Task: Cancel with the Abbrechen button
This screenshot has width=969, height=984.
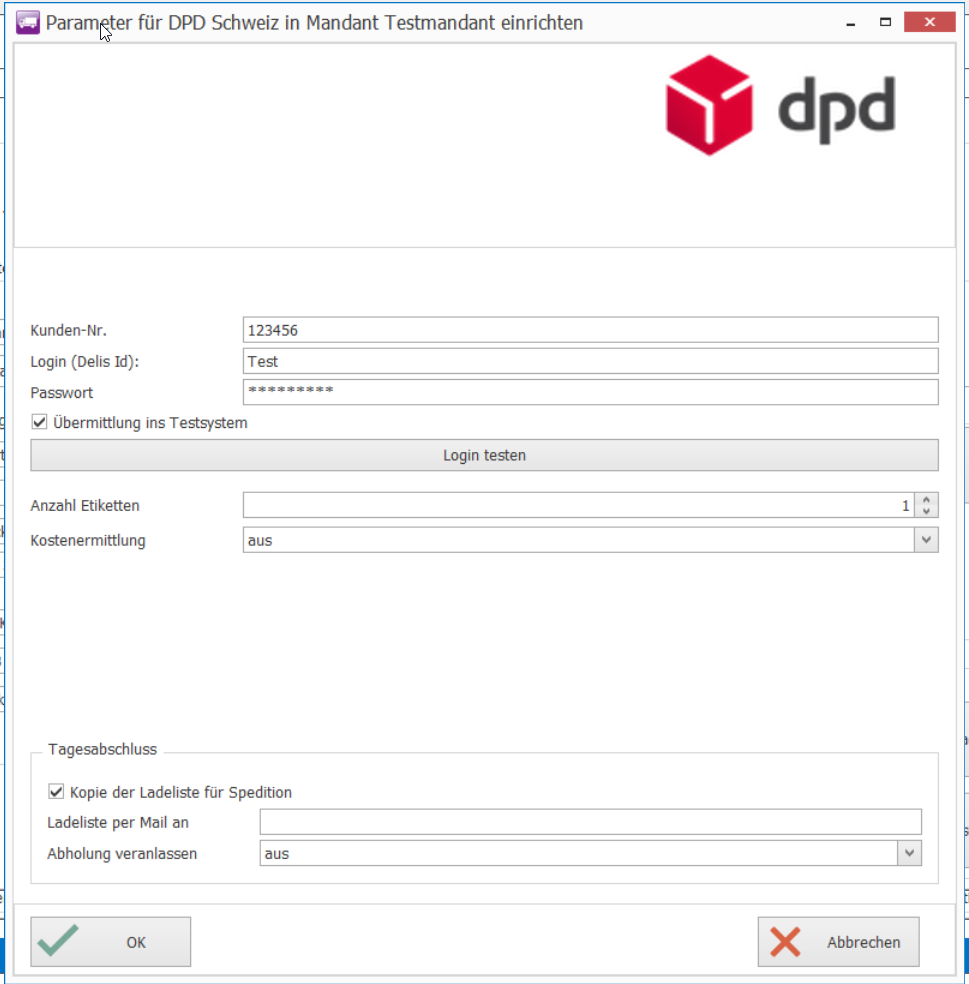Action: coord(838,942)
